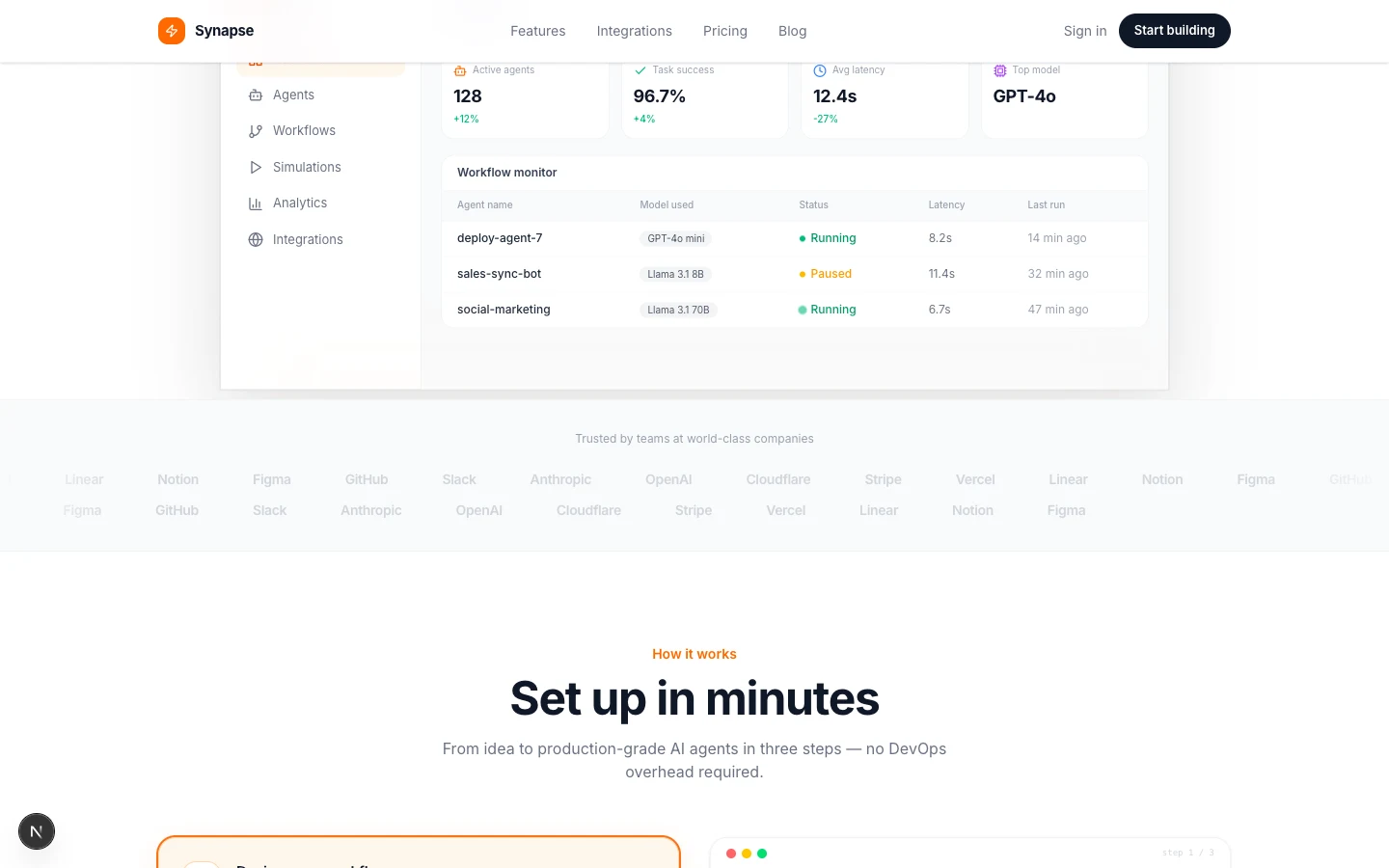The image size is (1389, 868).
Task: Click the Last run column header
Action: tap(1047, 205)
